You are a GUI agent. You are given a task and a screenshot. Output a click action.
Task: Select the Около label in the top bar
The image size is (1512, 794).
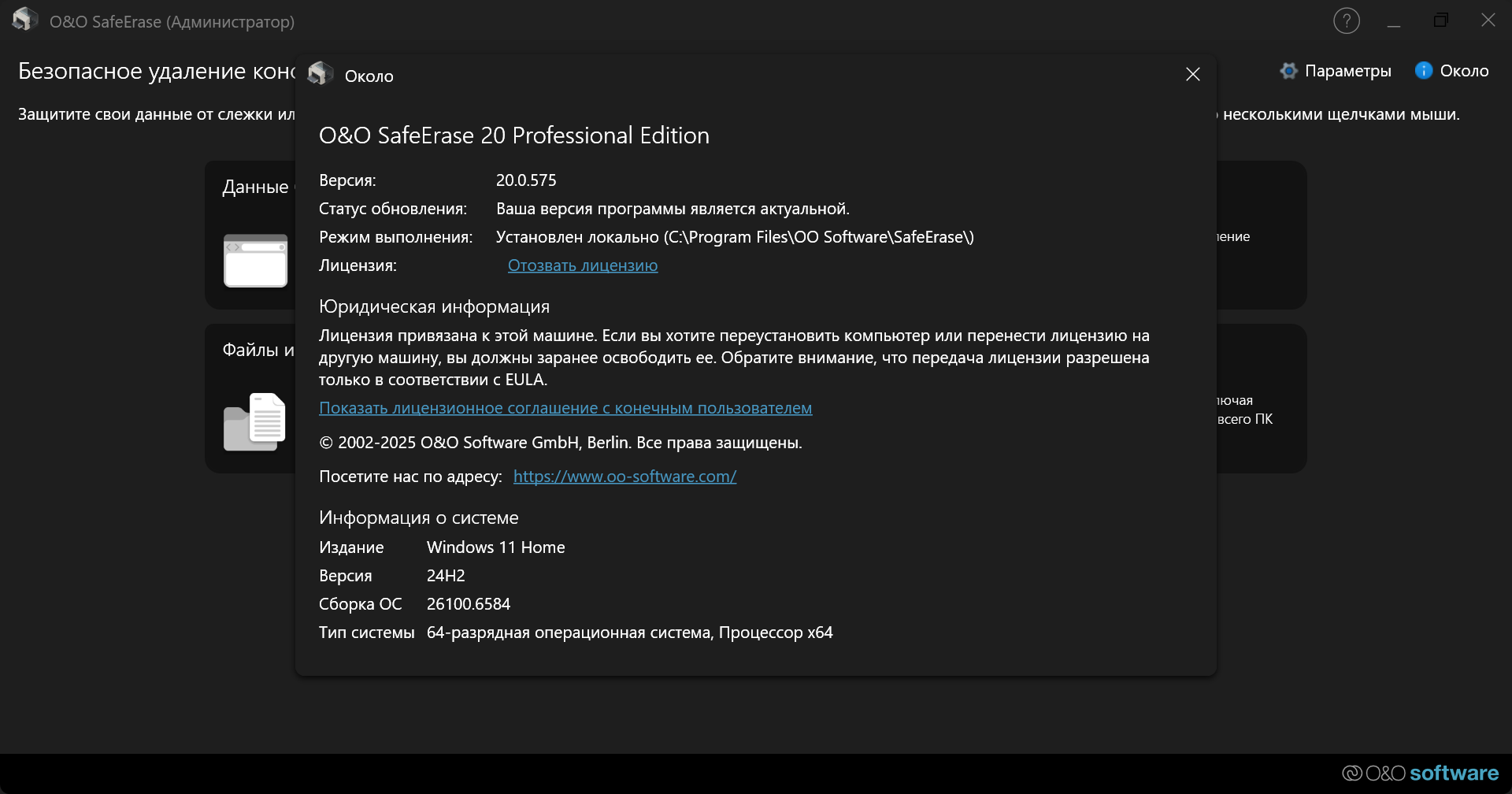(1464, 71)
